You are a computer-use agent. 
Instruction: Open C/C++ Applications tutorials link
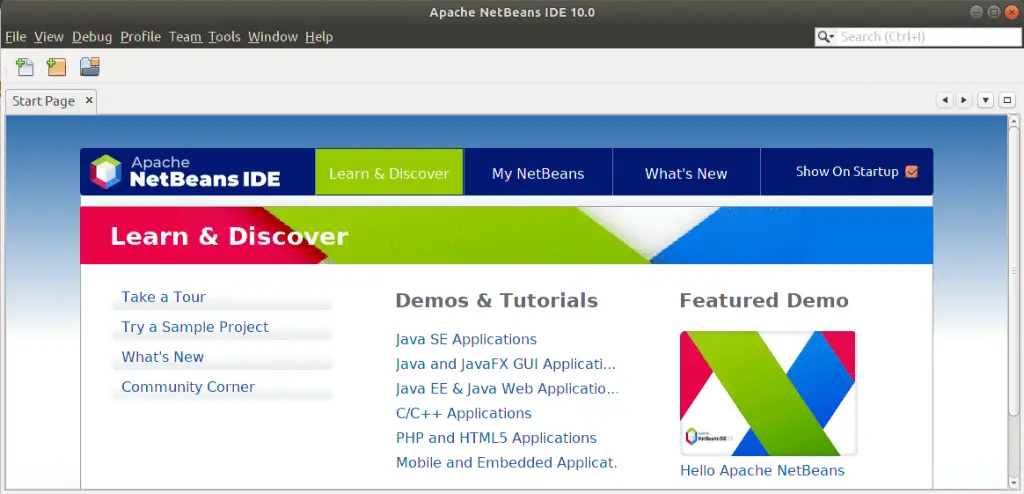[464, 414]
